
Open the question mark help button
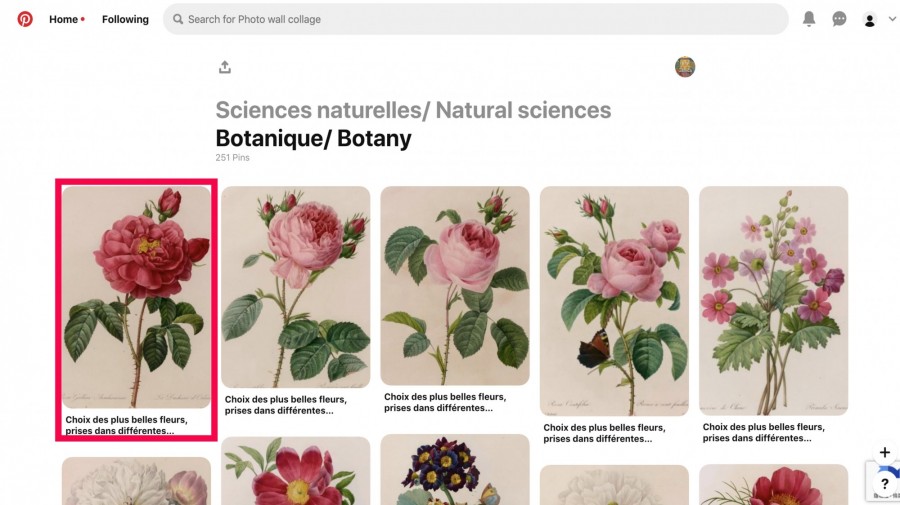(x=885, y=484)
